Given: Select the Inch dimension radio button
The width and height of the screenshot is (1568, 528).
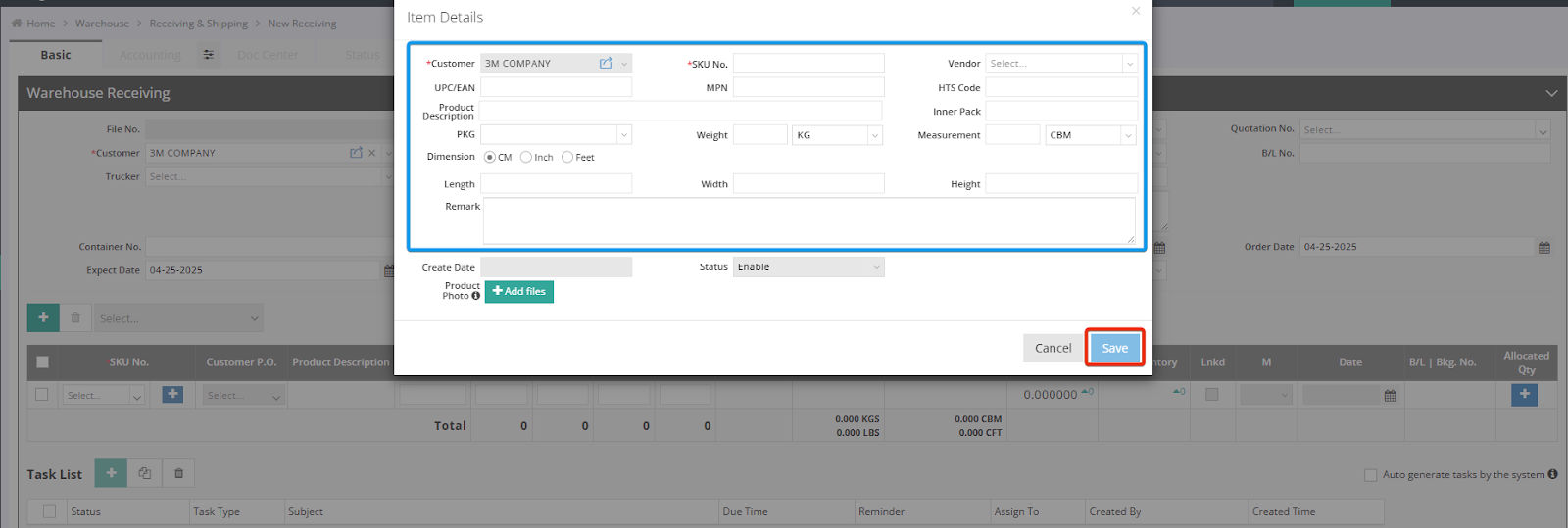Looking at the screenshot, I should 526,158.
